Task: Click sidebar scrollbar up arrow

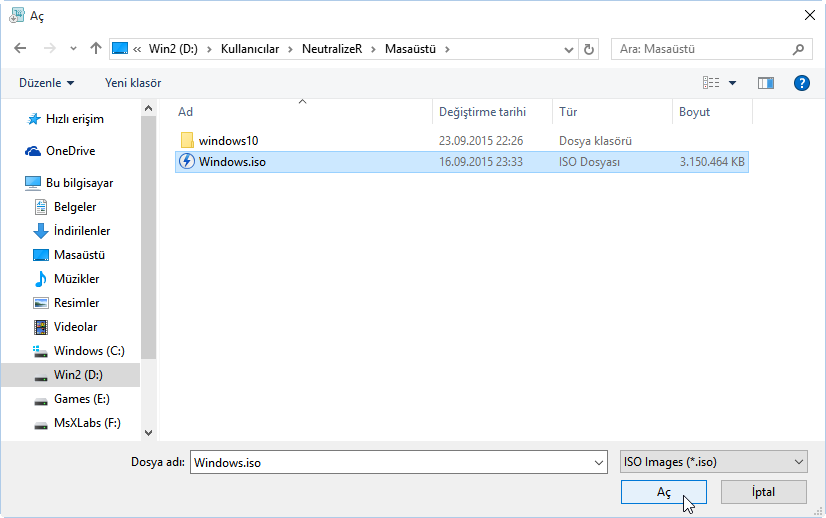Action: (149, 108)
